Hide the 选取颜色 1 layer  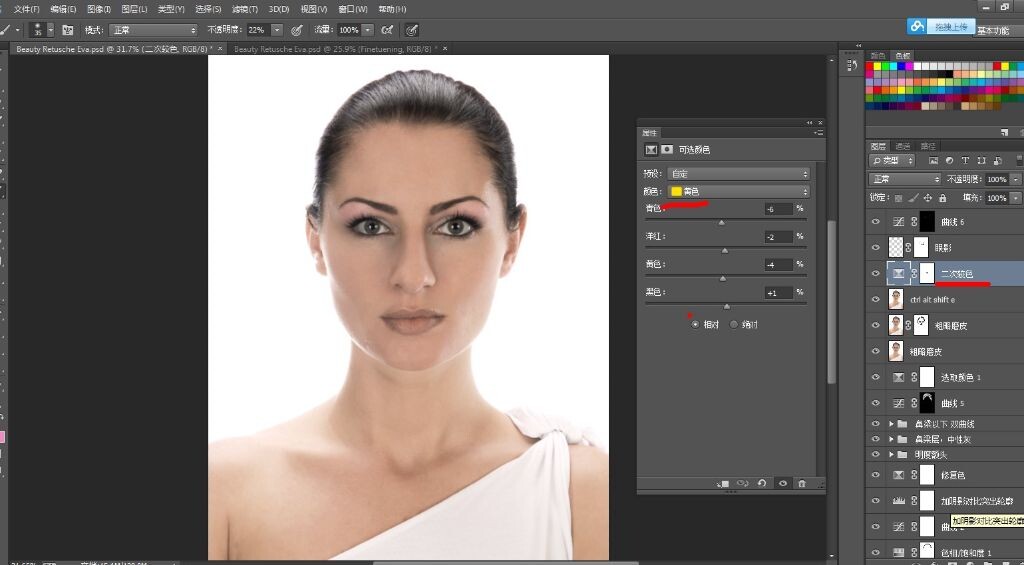point(876,377)
